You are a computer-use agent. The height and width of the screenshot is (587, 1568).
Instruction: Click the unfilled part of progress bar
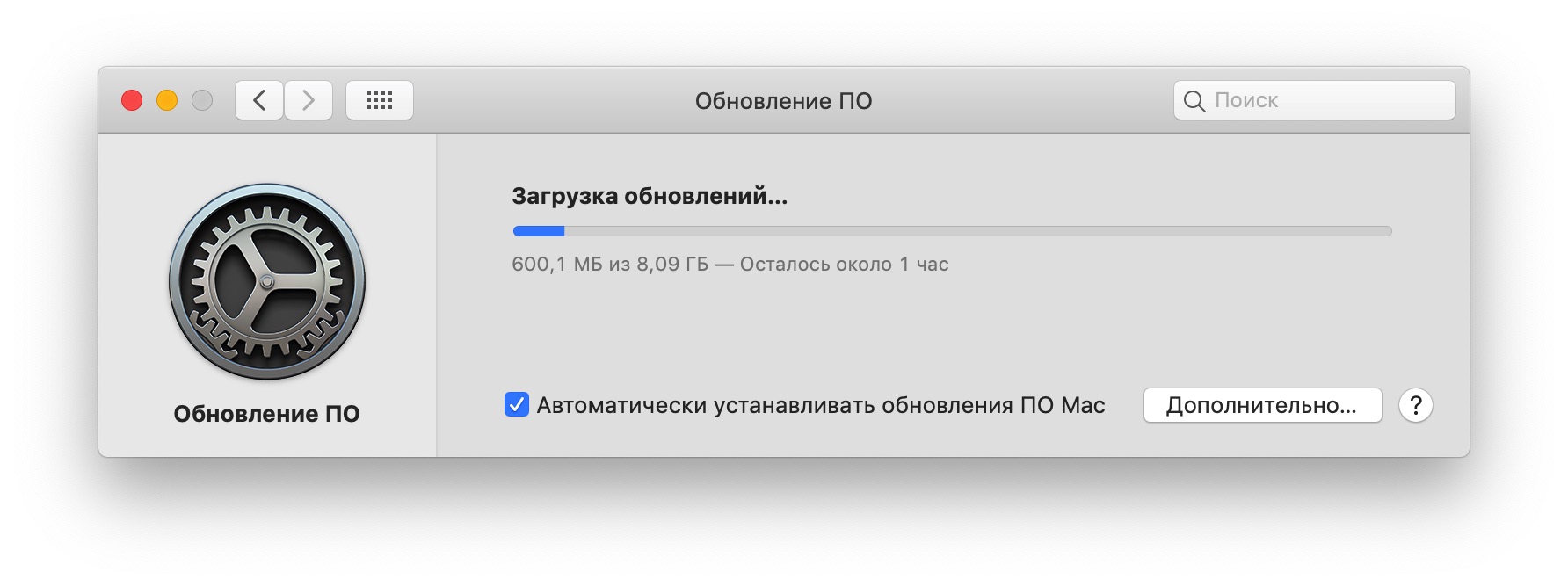pos(978,231)
